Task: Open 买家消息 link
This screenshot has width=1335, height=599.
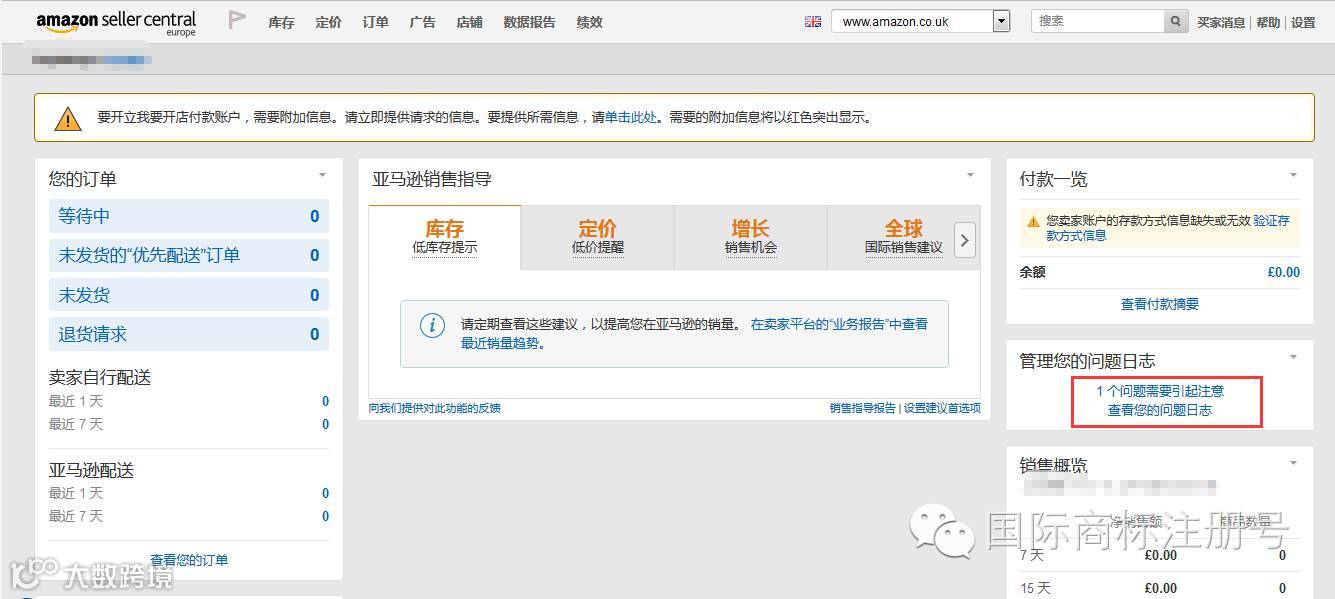Action: click(1221, 22)
